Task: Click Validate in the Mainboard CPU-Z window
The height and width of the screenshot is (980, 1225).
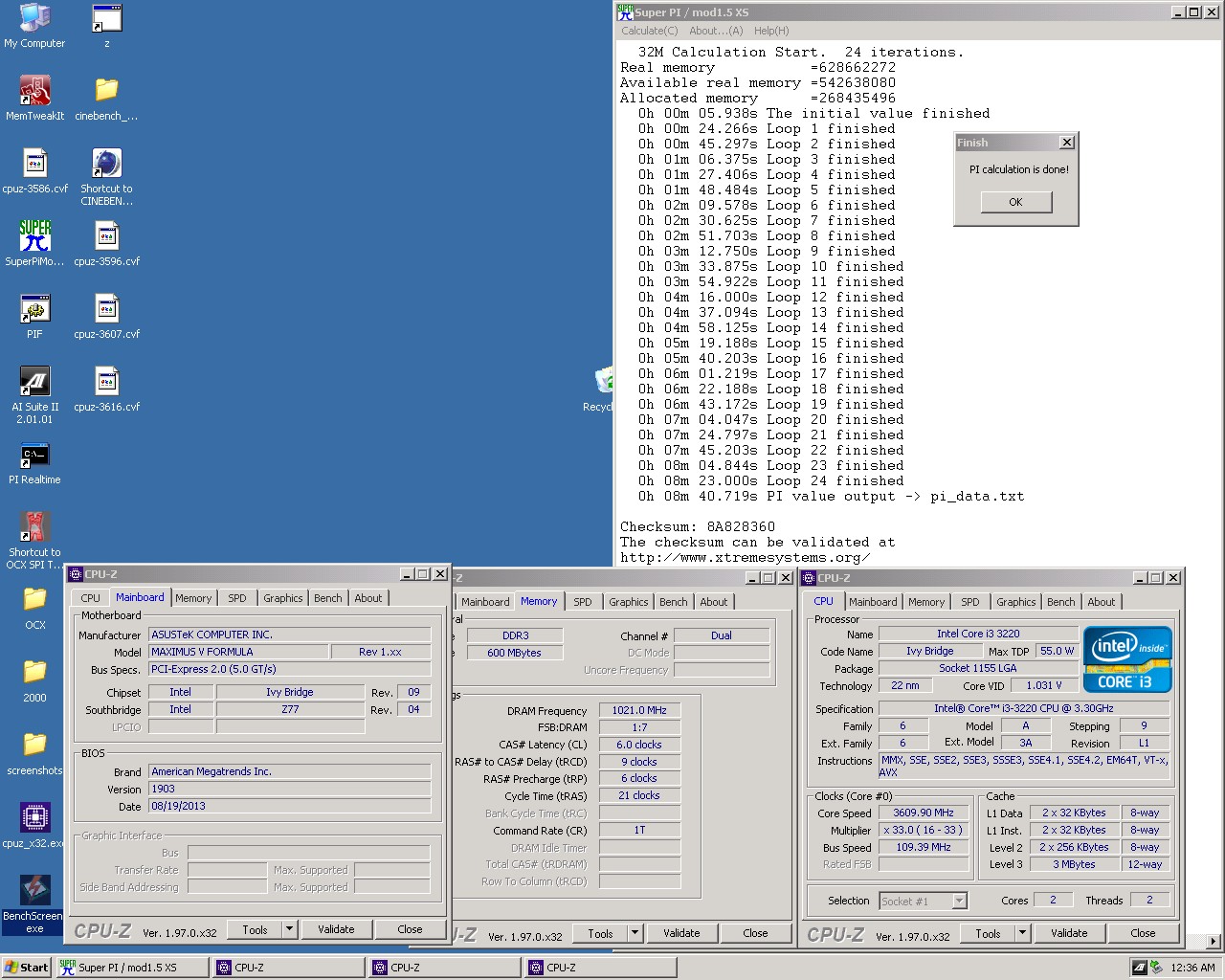Action: [x=336, y=929]
